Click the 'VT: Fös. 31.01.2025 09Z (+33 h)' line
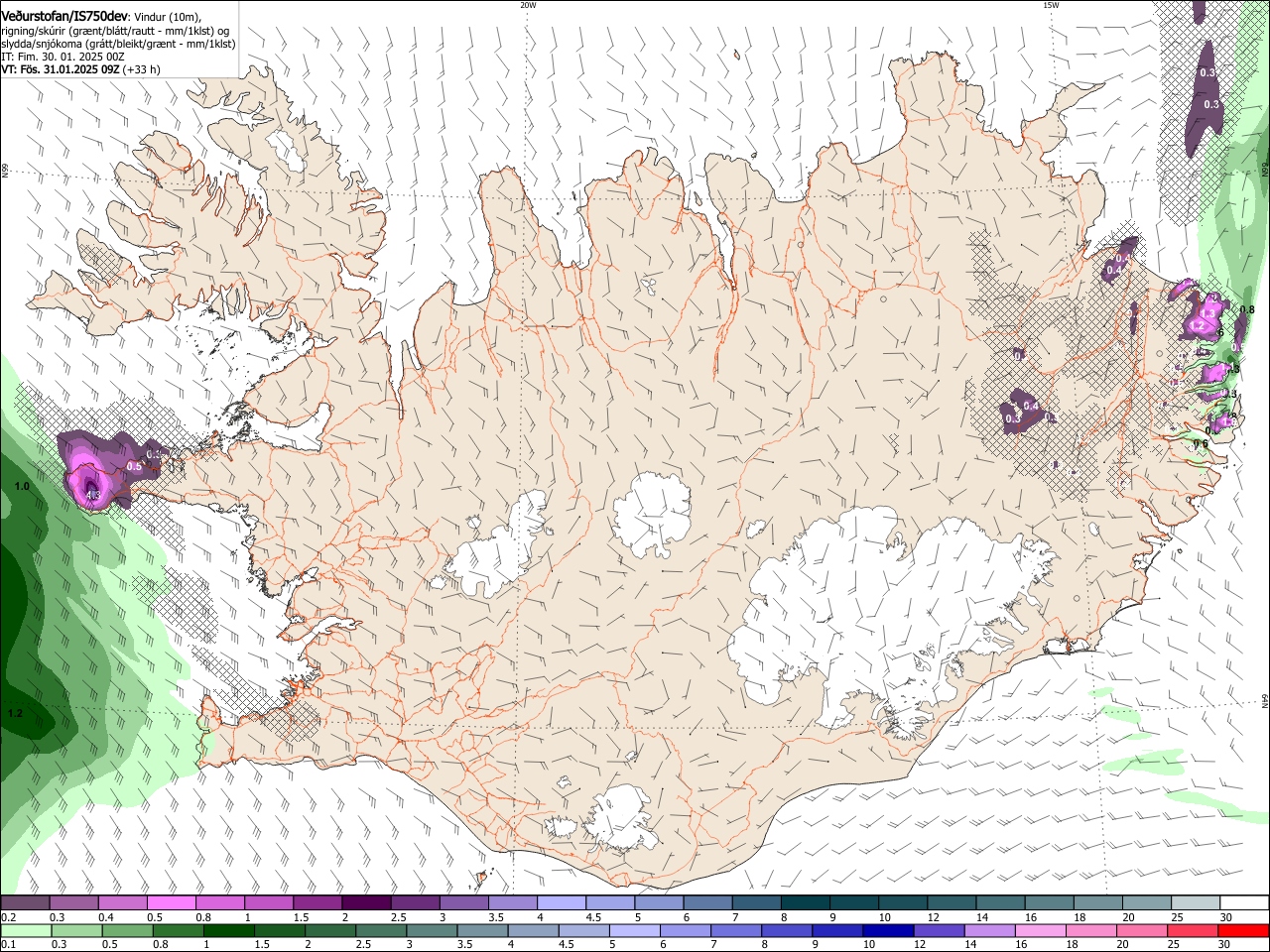 80,69
